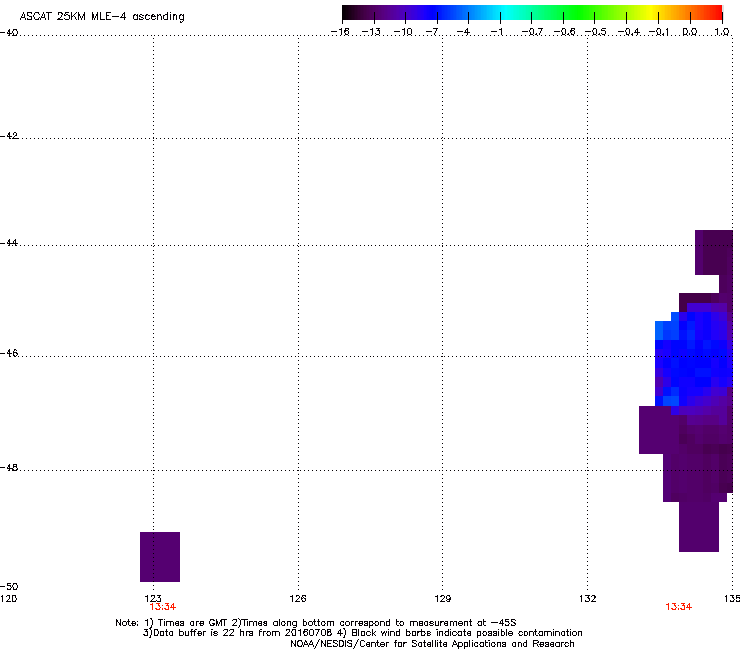The width and height of the screenshot is (740, 650).
Task: Click the 129 longitude axis label
Action: (443, 599)
